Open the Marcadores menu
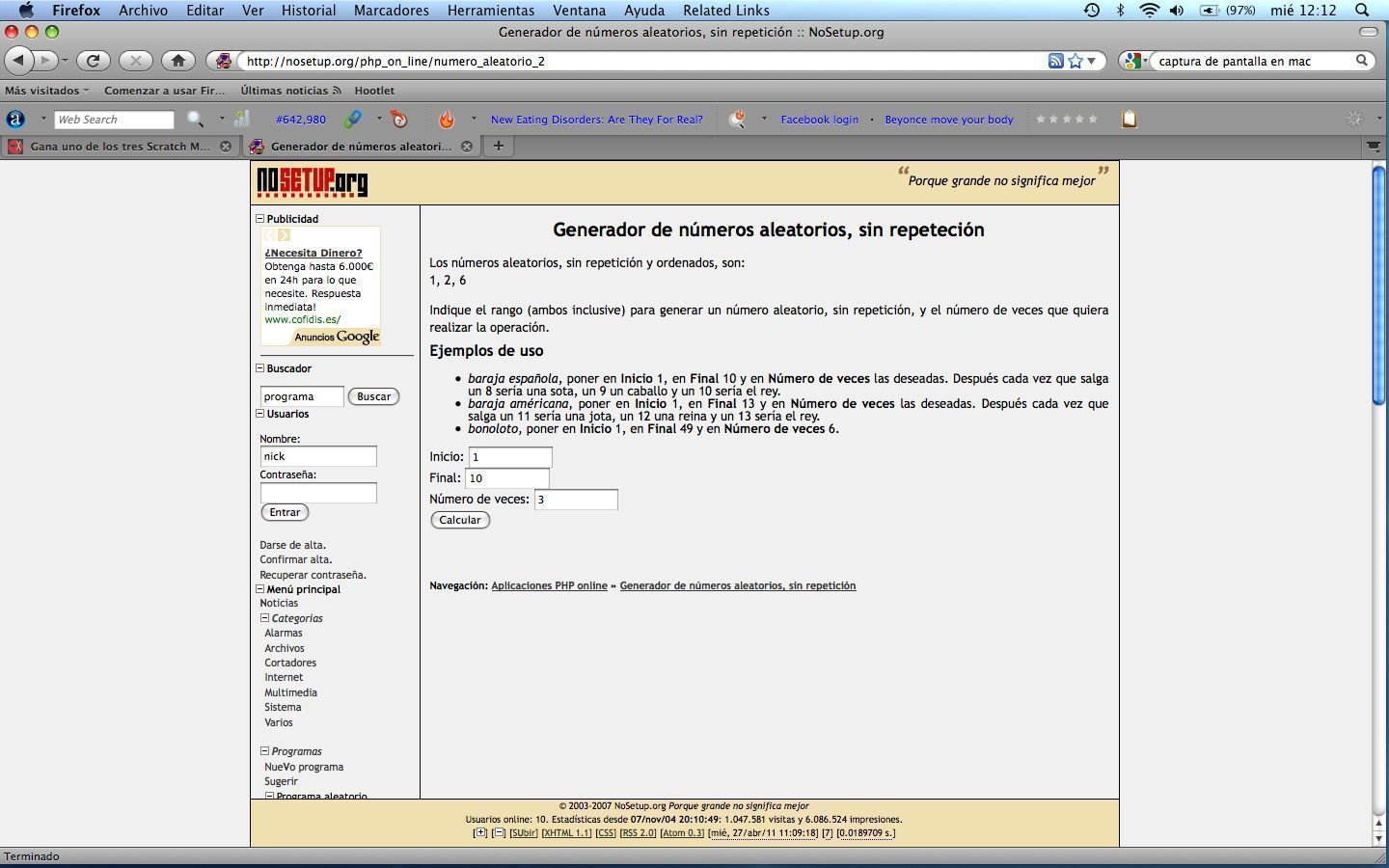 (x=391, y=11)
